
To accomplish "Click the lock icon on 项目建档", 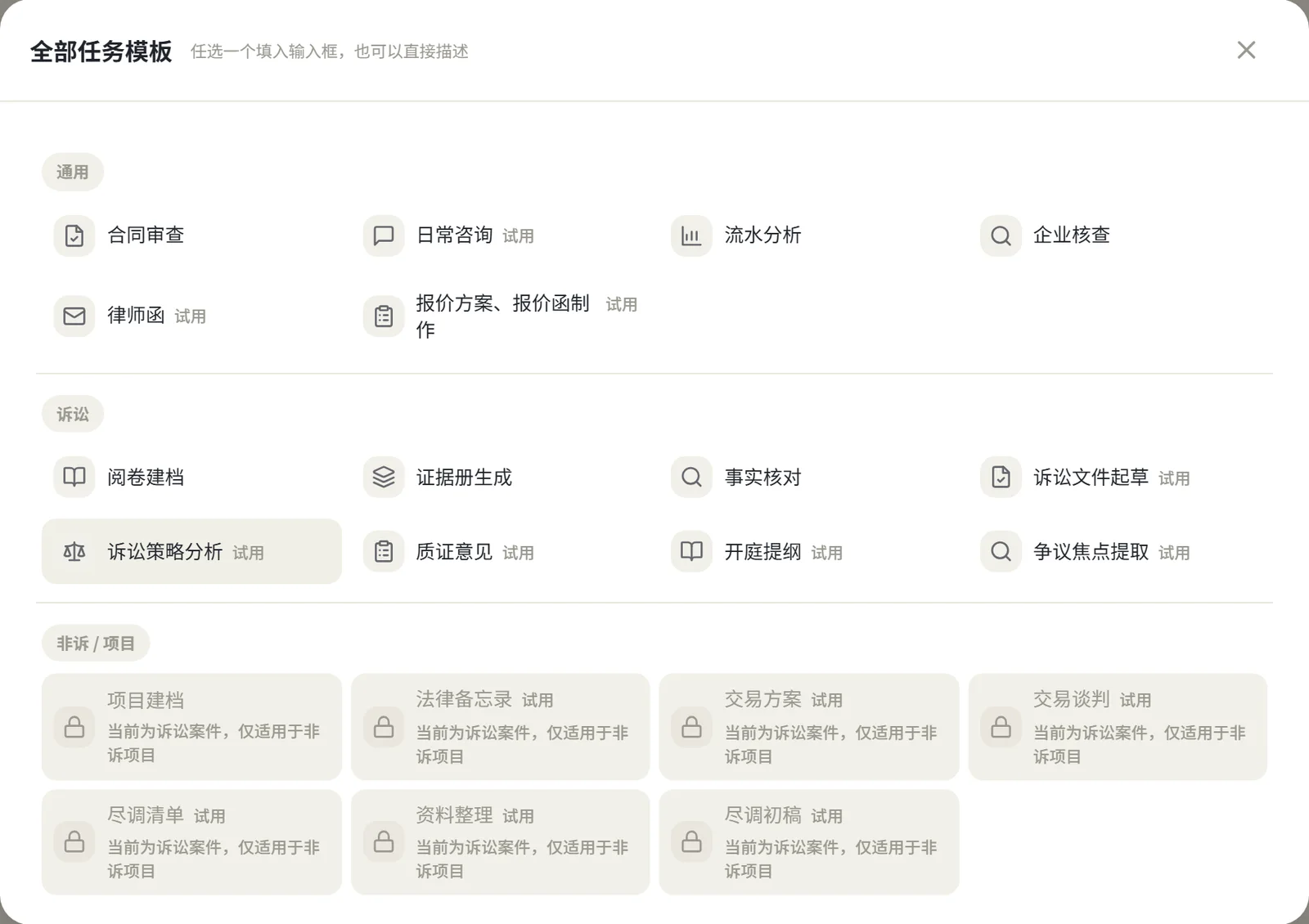I will point(74,727).
